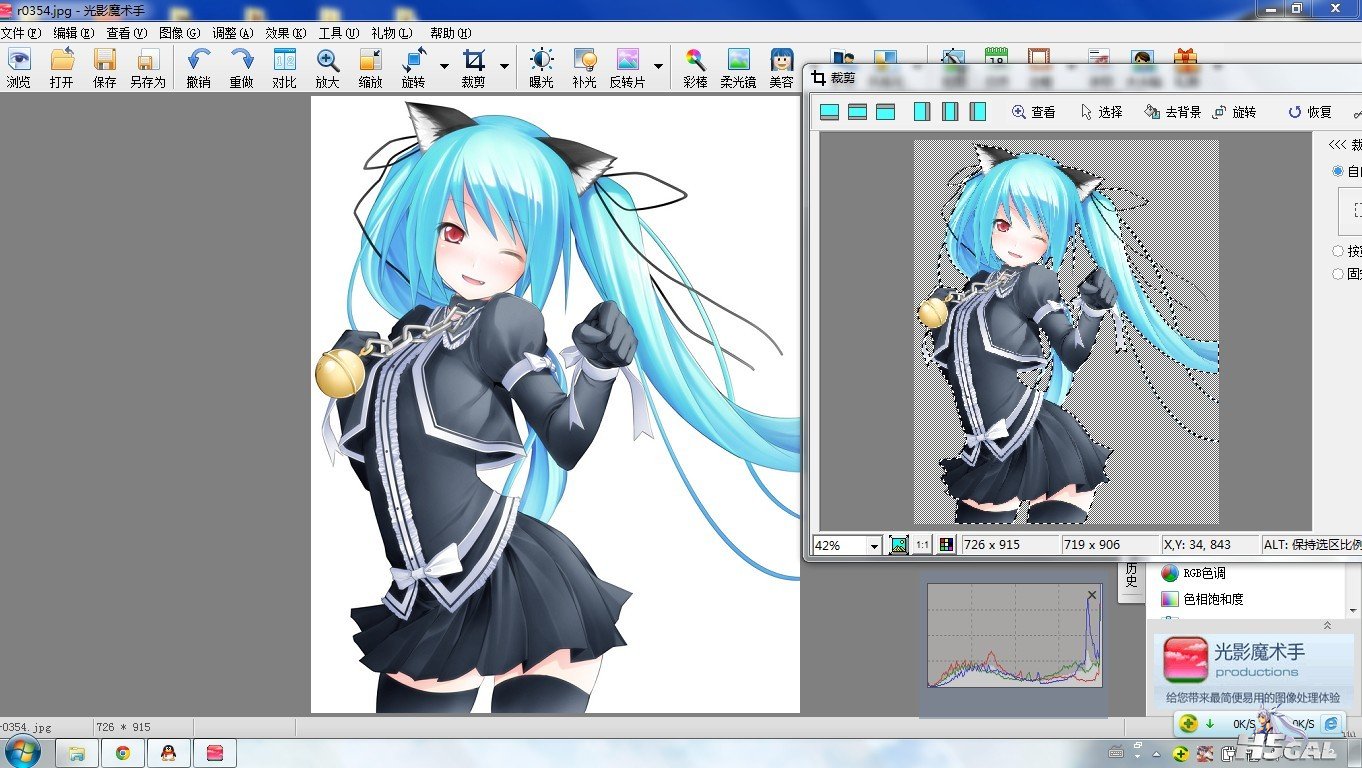
Task: Open the 帮助 Help menu
Action: tap(450, 33)
